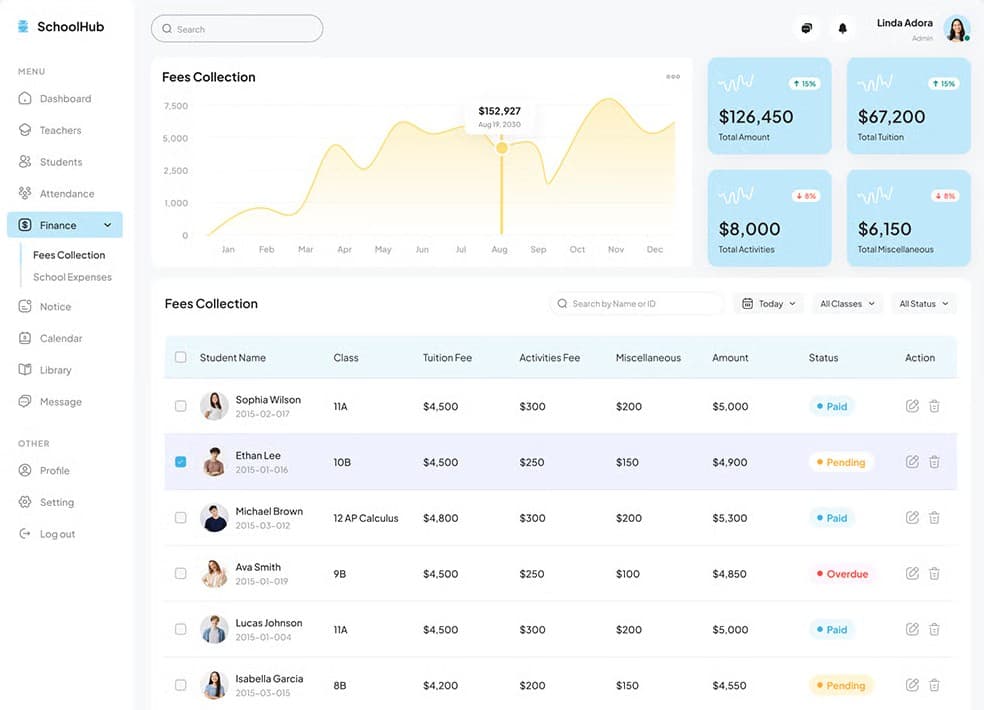Open the three-dot menu on Fees Collection chart
Image resolution: width=984 pixels, height=710 pixels.
pos(673,77)
